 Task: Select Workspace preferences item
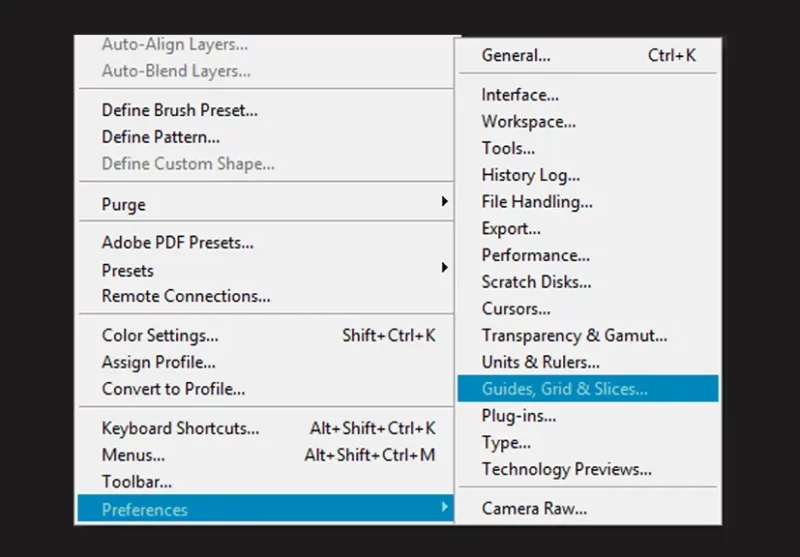click(x=588, y=121)
